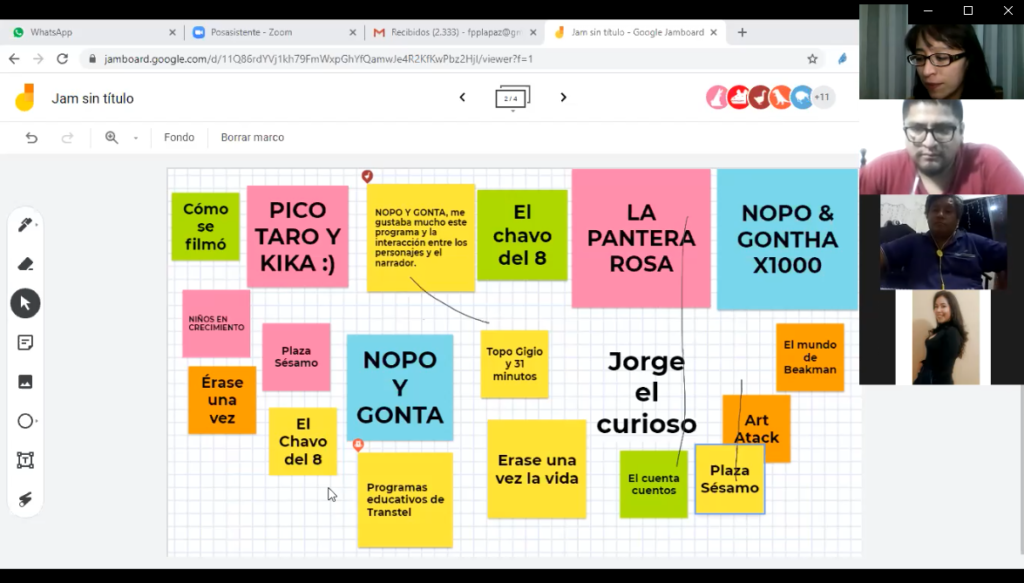Screen dimensions: 1024x583
Task: Click the Fondo background button
Action: click(179, 138)
